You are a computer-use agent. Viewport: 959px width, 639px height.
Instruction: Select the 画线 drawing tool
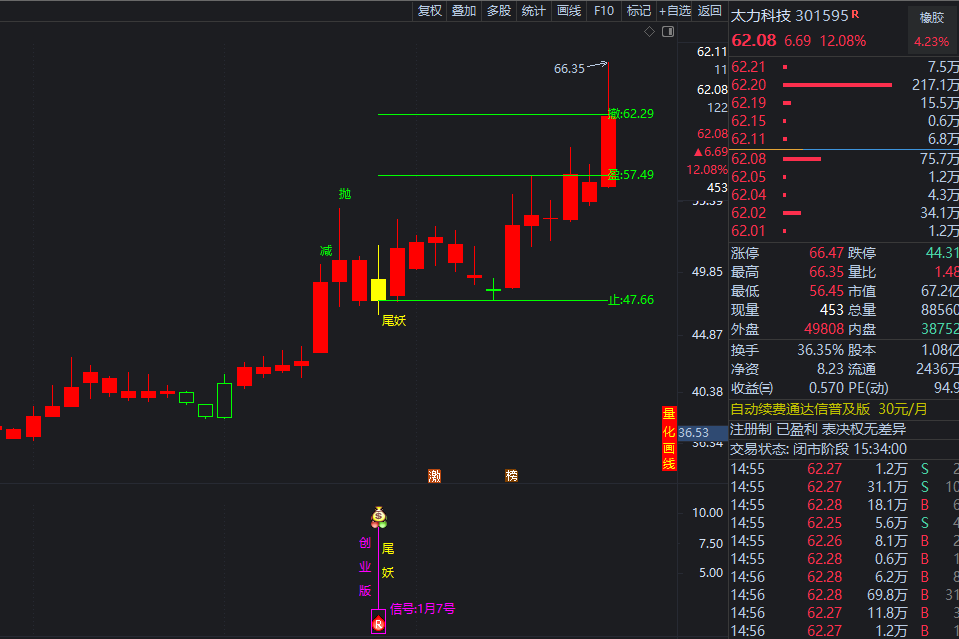568,11
